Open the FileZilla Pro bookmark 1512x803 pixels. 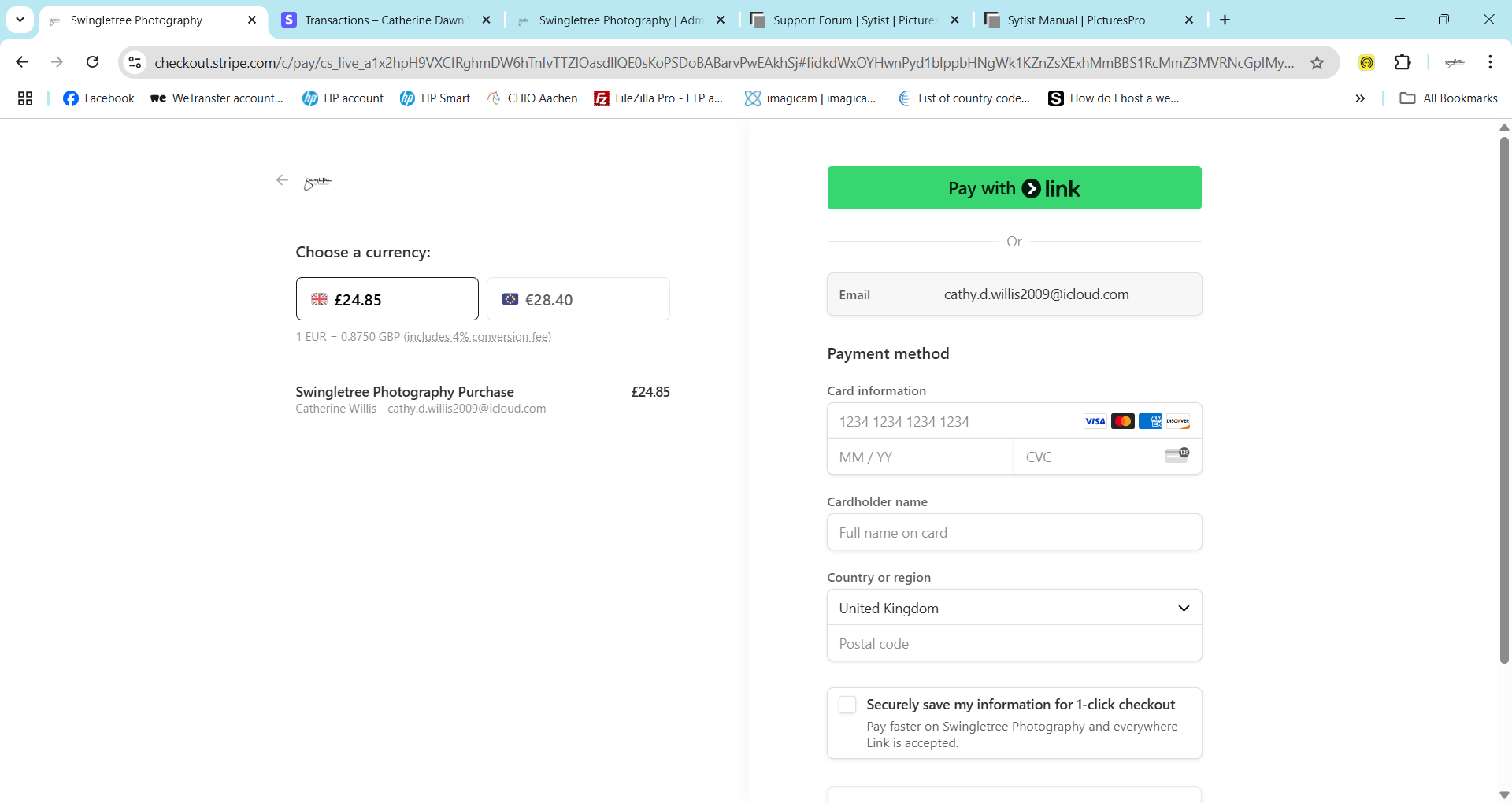(659, 98)
